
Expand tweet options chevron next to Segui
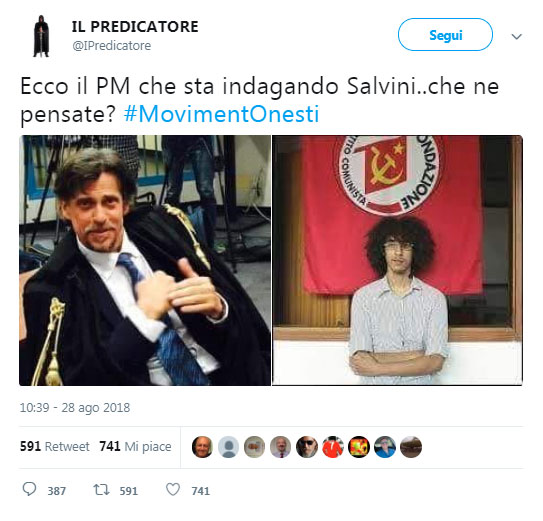click(517, 36)
